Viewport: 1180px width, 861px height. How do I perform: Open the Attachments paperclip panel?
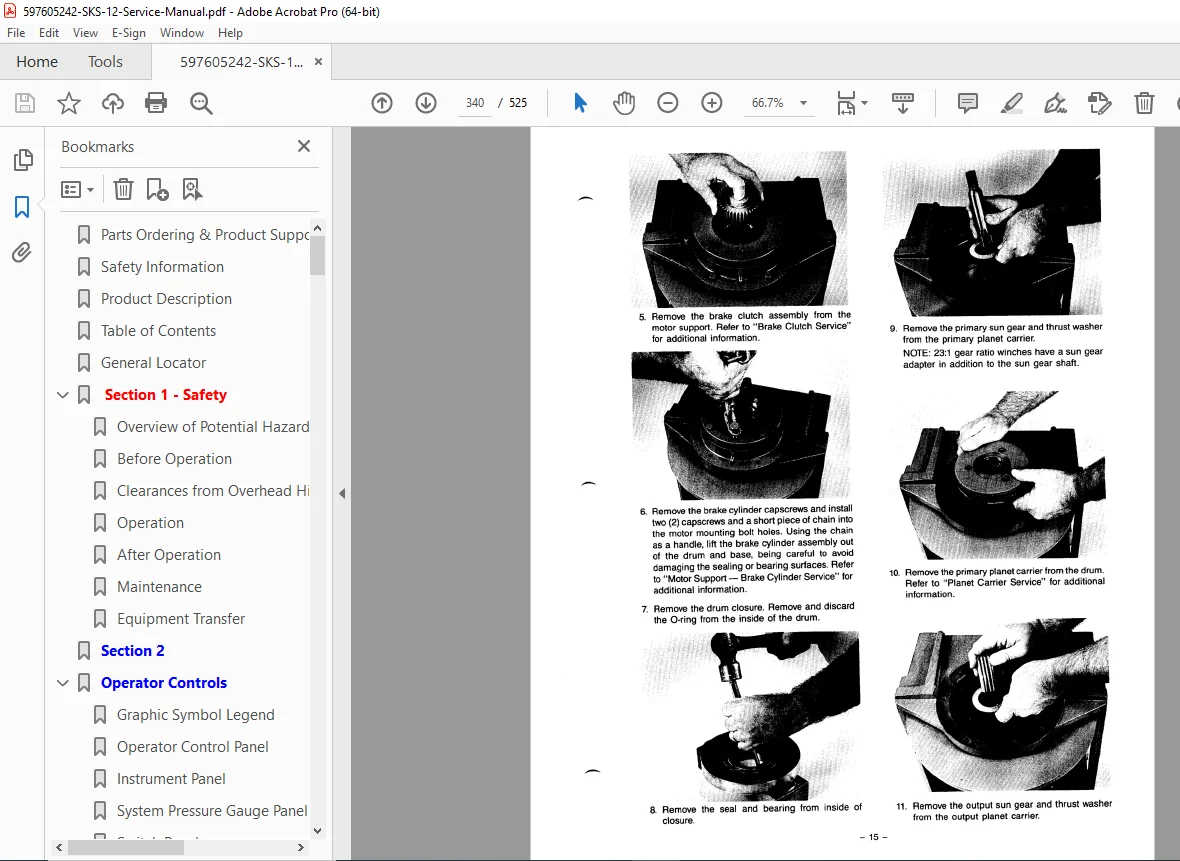click(x=22, y=252)
